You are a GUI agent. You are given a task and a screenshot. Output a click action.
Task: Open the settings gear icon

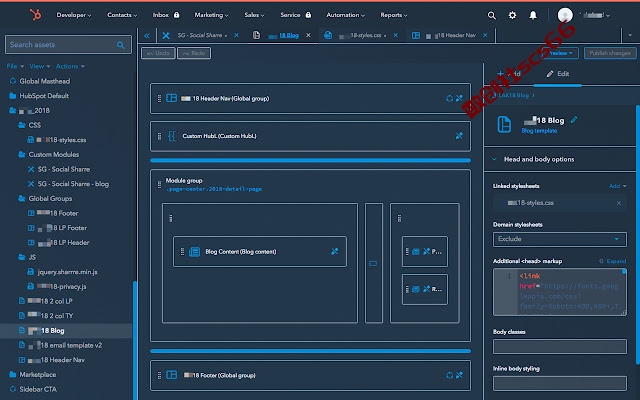(512, 15)
